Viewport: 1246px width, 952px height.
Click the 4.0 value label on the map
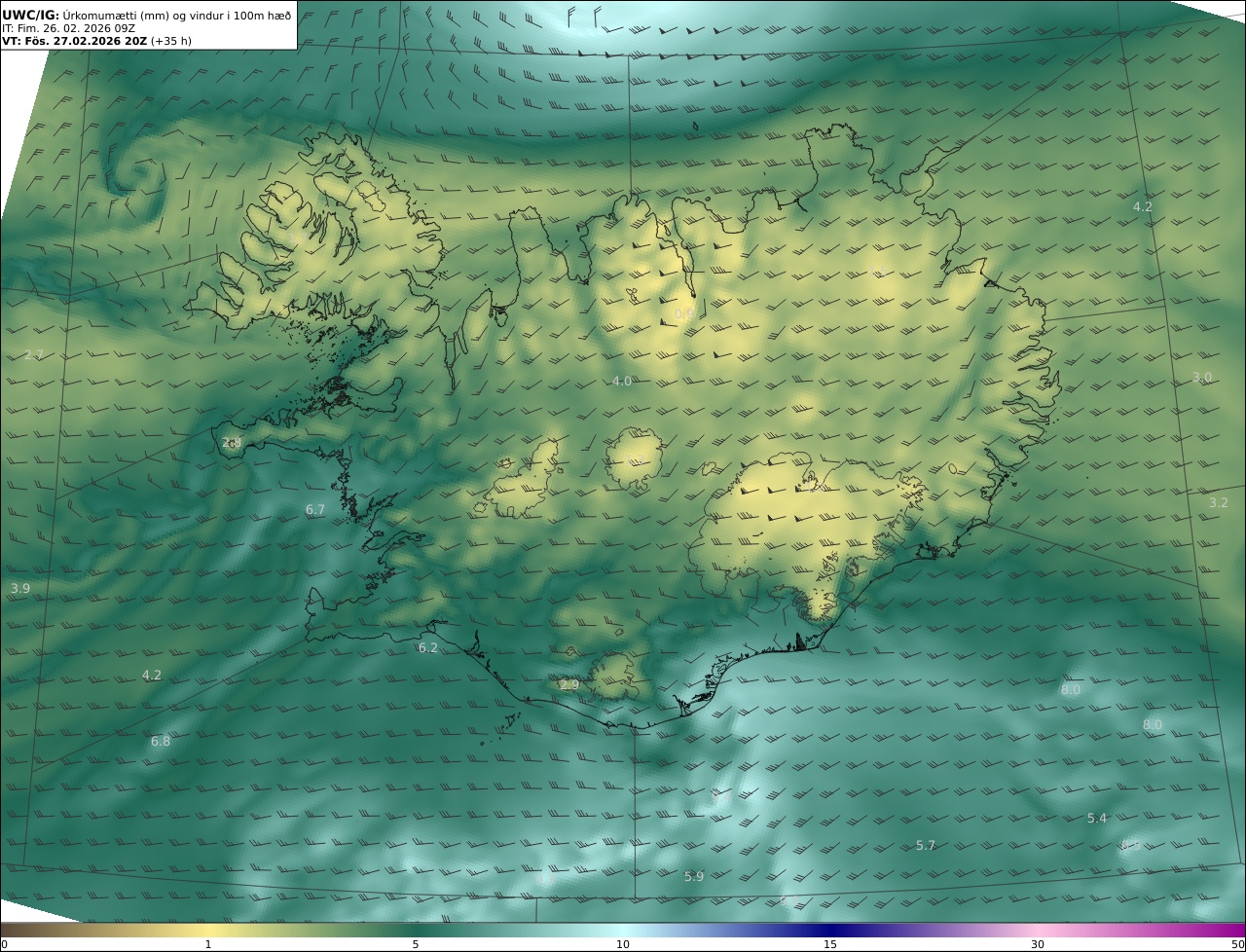[x=622, y=381]
